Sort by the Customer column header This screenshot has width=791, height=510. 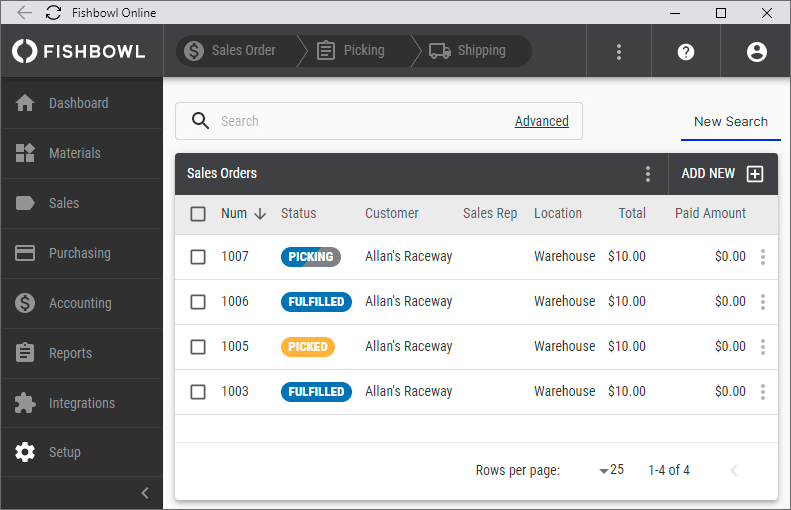[x=391, y=213]
